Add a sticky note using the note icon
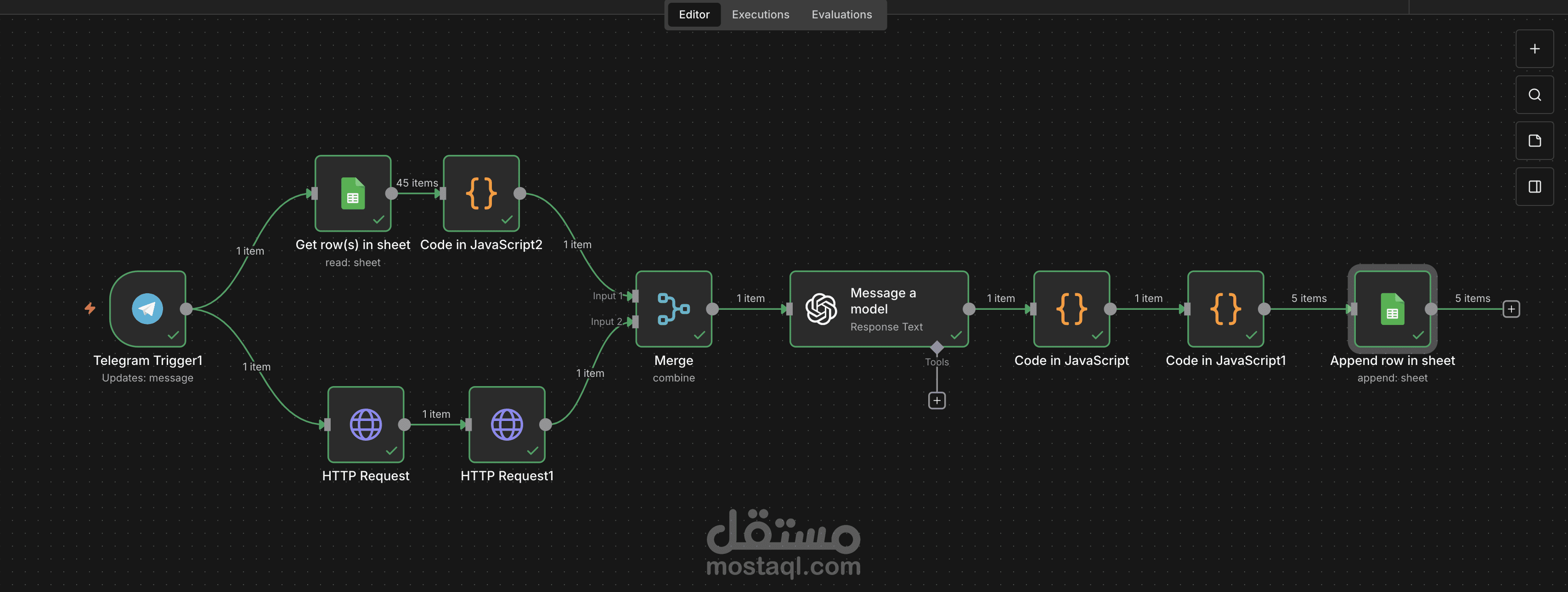 [1534, 141]
